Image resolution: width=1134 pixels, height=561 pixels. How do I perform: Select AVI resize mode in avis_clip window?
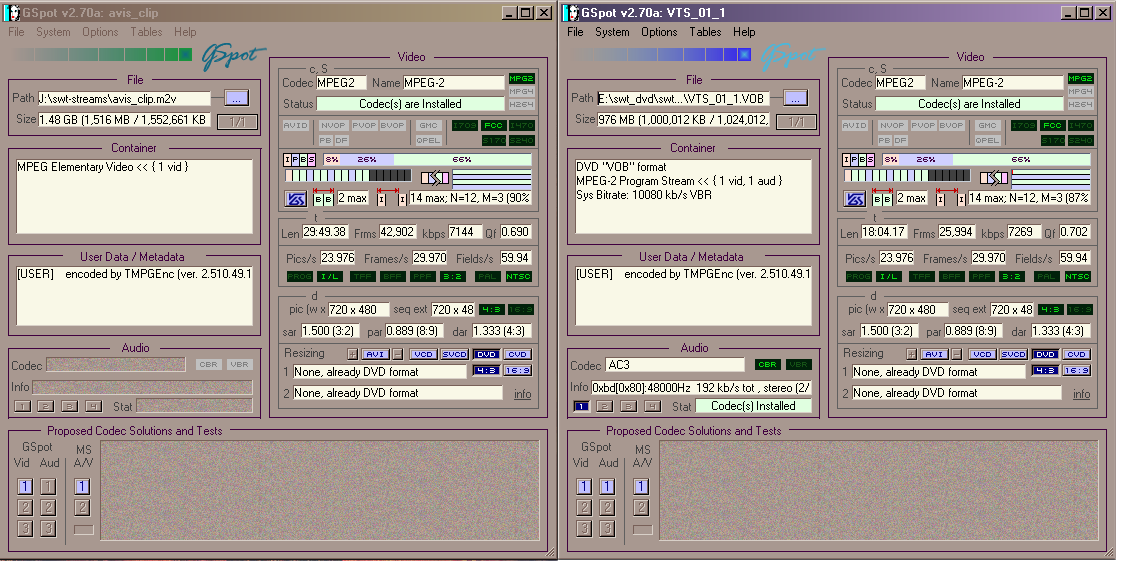(x=375, y=354)
